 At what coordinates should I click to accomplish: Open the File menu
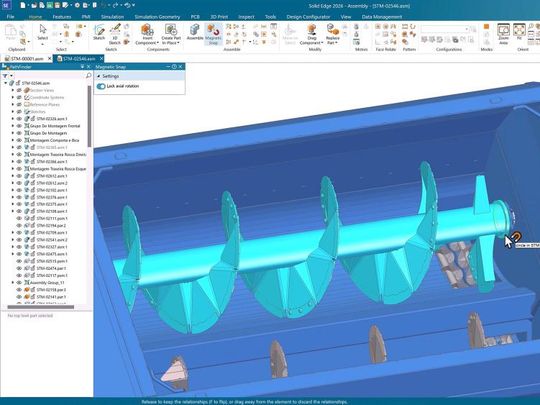click(10, 17)
